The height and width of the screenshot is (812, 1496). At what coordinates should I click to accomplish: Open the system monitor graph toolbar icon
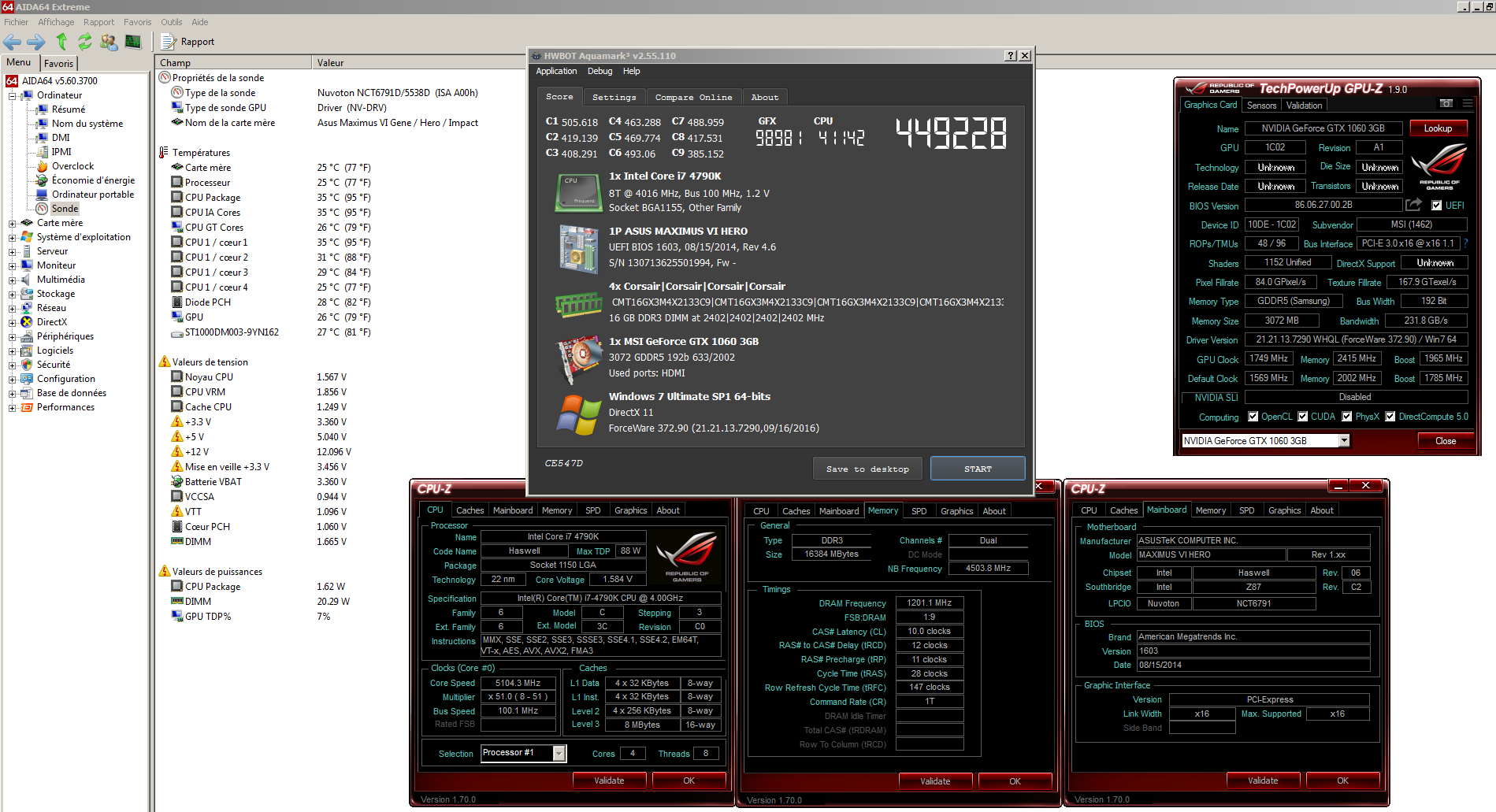[x=133, y=42]
